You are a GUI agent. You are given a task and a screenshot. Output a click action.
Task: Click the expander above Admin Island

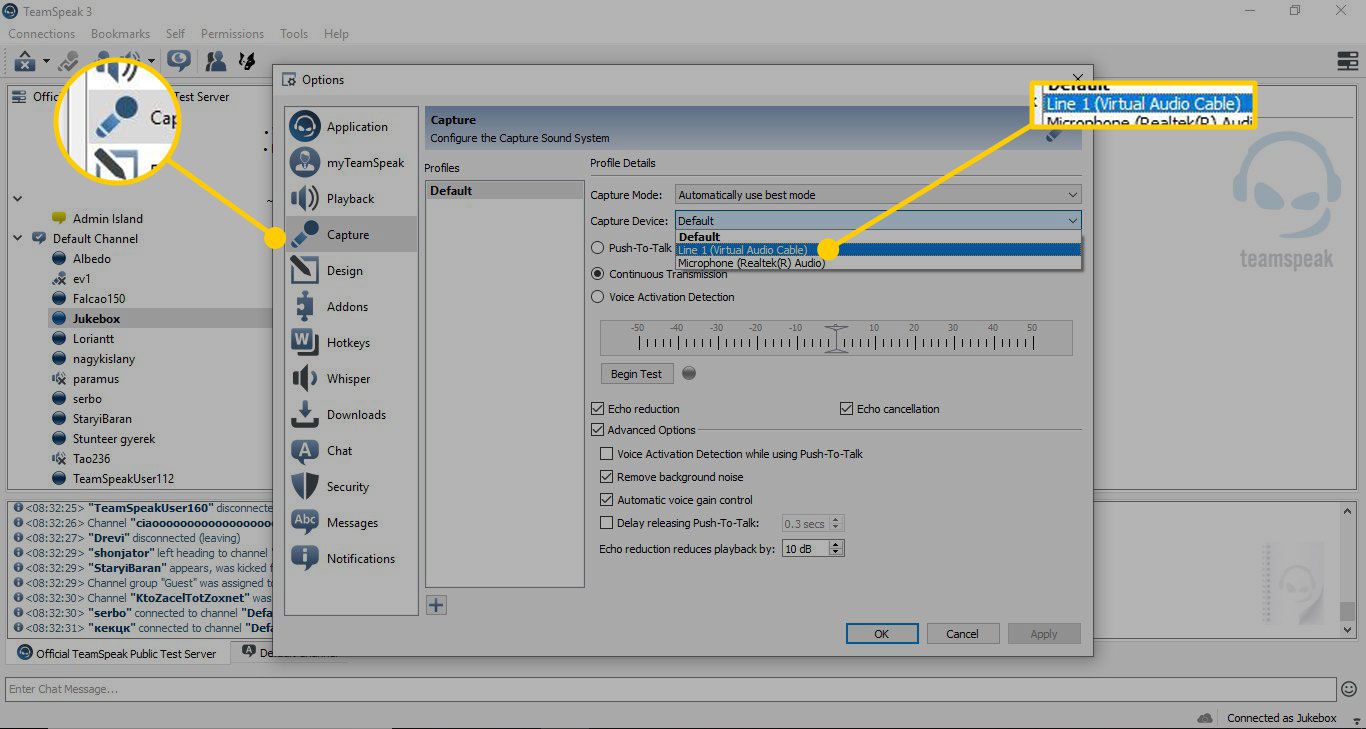click(17, 199)
